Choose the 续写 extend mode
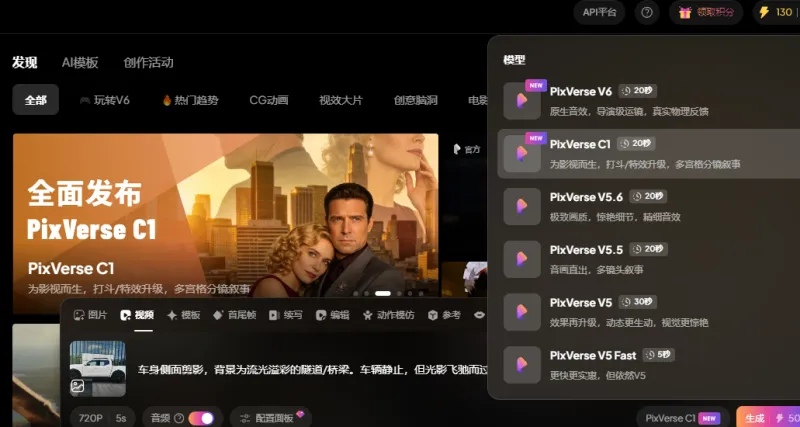800x427 pixels. [285, 315]
